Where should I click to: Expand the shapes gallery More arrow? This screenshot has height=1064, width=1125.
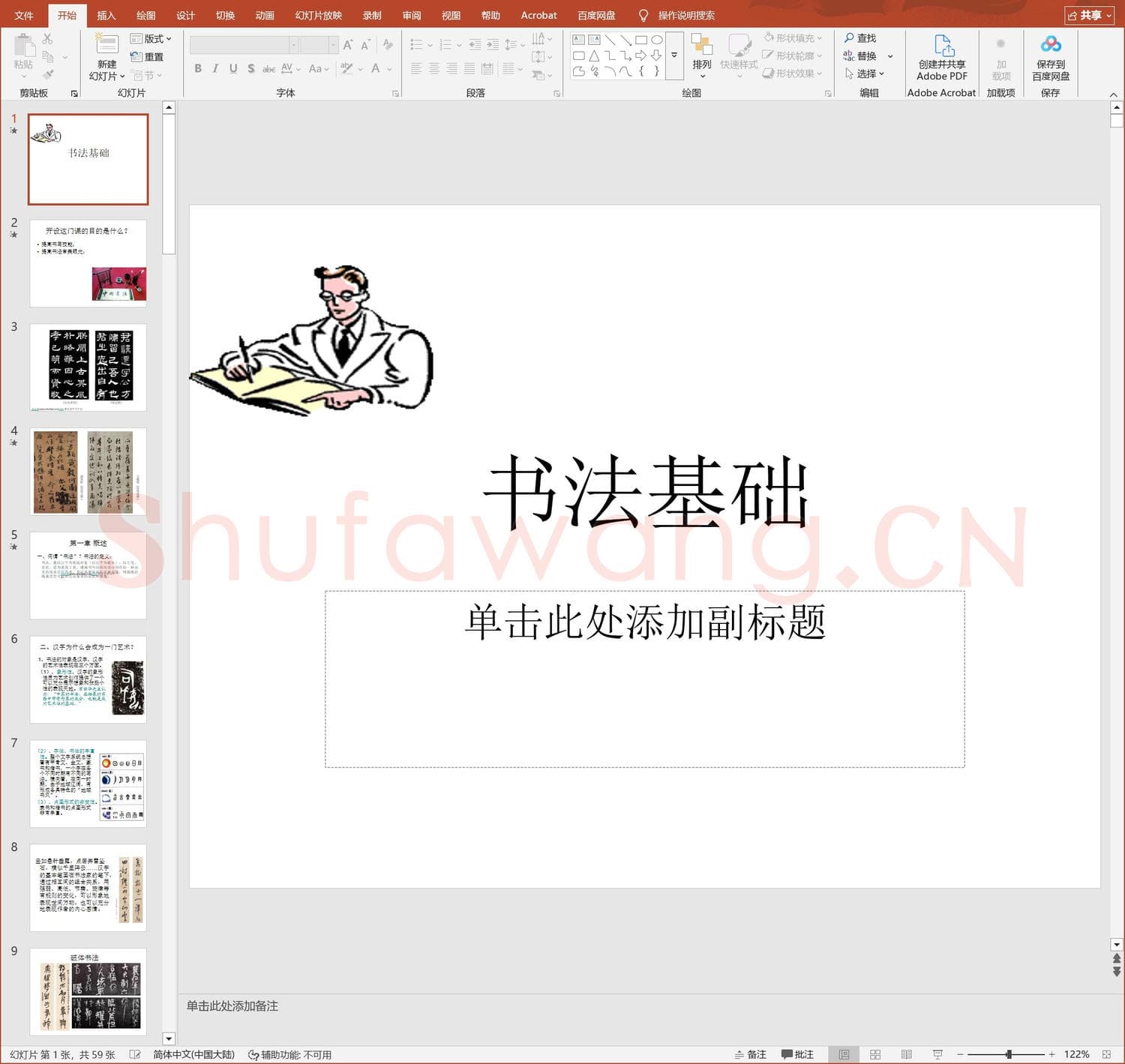point(674,55)
